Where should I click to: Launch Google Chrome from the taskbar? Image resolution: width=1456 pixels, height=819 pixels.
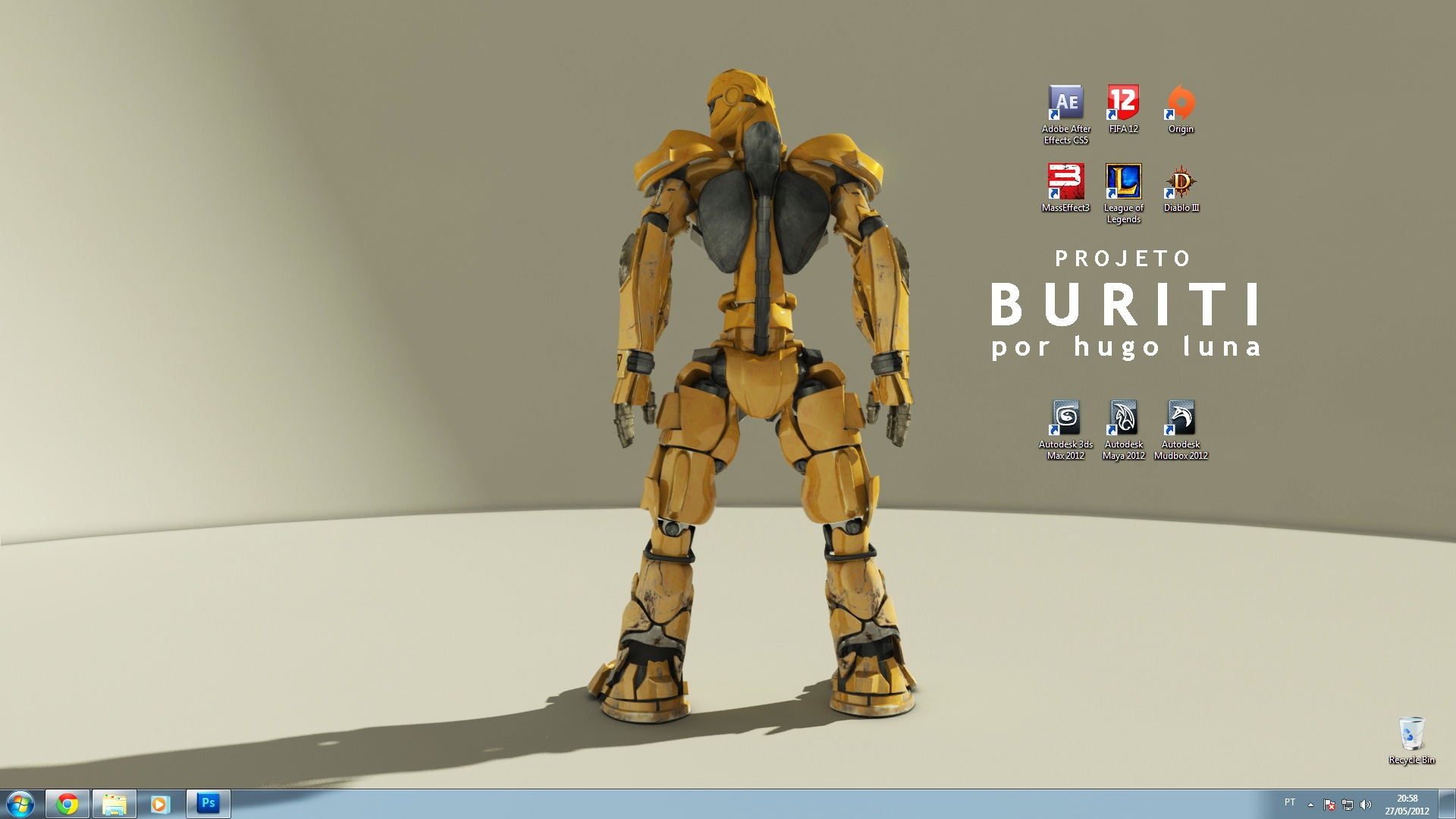(x=68, y=803)
